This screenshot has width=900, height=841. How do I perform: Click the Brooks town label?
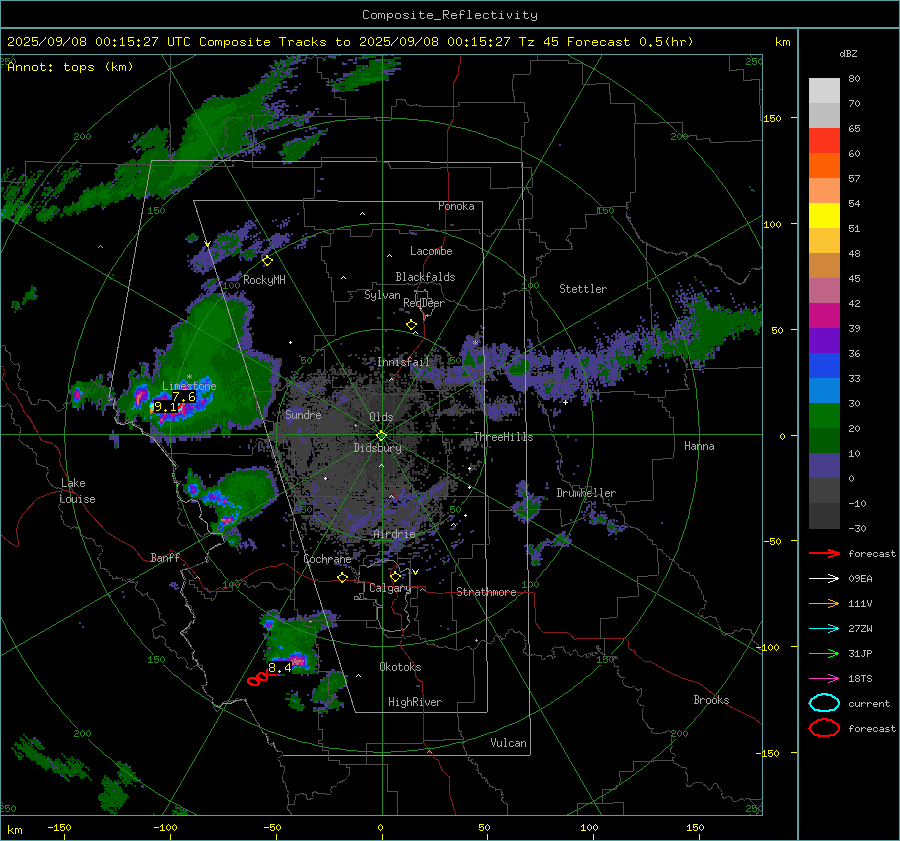point(711,700)
